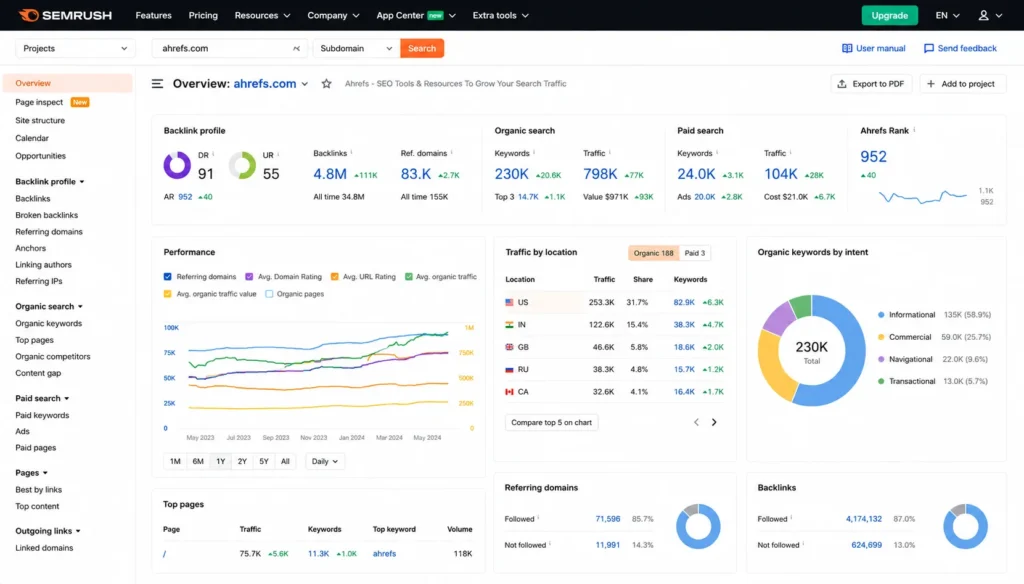Select the 1Y time range
The width and height of the screenshot is (1024, 584).
pyautogui.click(x=221, y=461)
